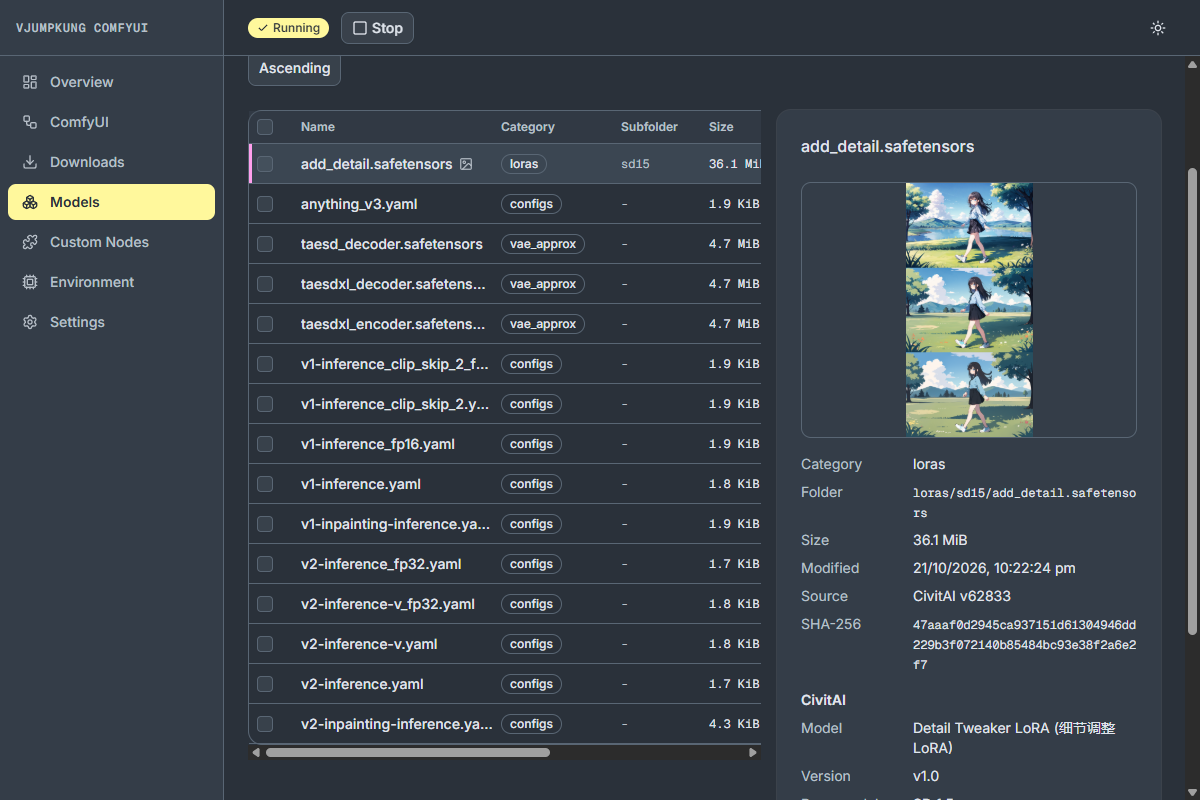Tick the checkbox for anything_v3.yaml
The image size is (1200, 800).
(x=265, y=204)
